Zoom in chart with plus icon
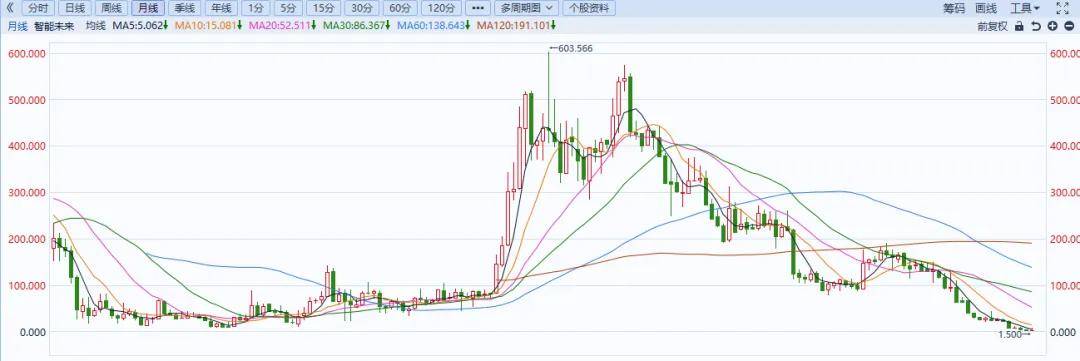This screenshot has height=361, width=1080. pyautogui.click(x=1052, y=26)
